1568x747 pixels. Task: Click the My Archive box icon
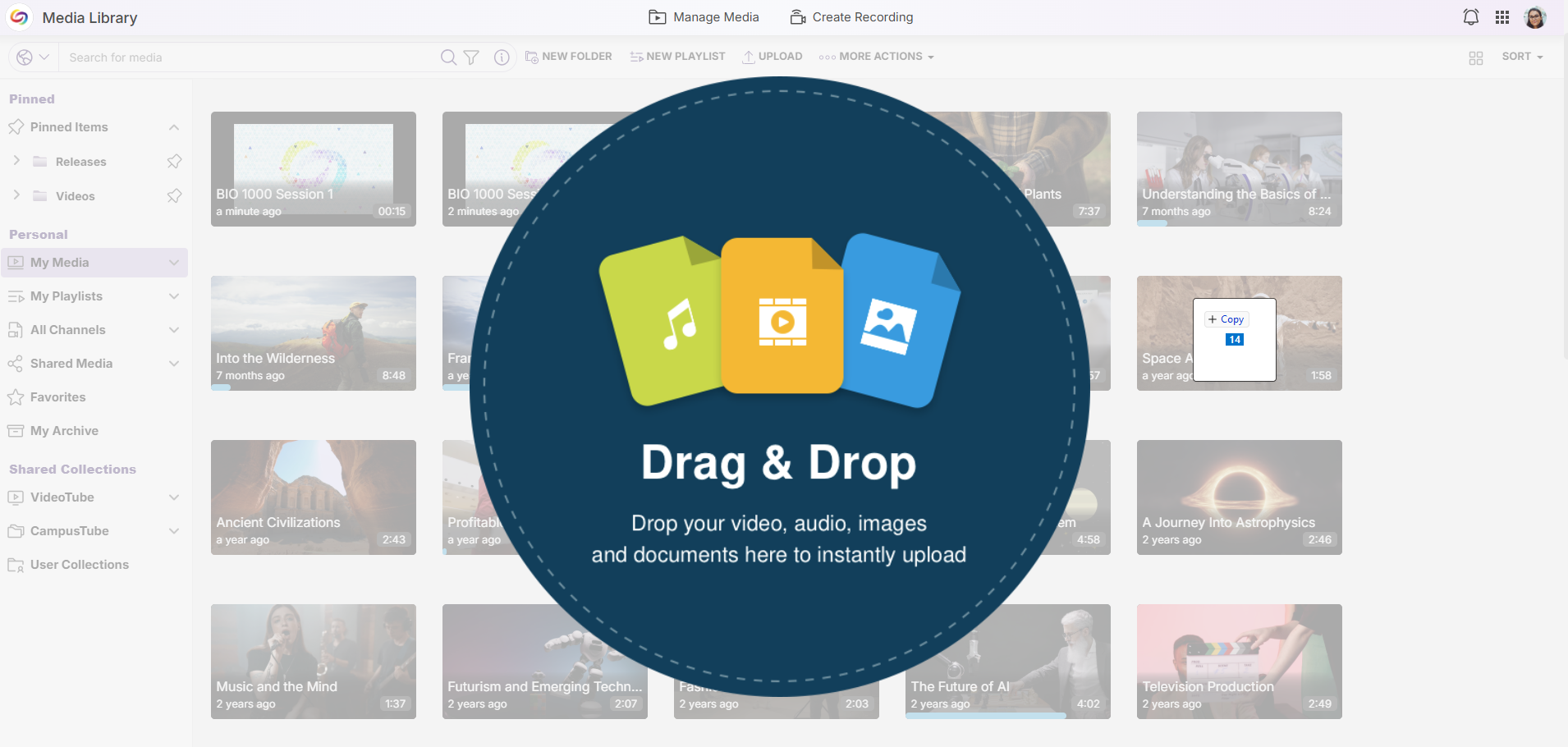pyautogui.click(x=16, y=431)
